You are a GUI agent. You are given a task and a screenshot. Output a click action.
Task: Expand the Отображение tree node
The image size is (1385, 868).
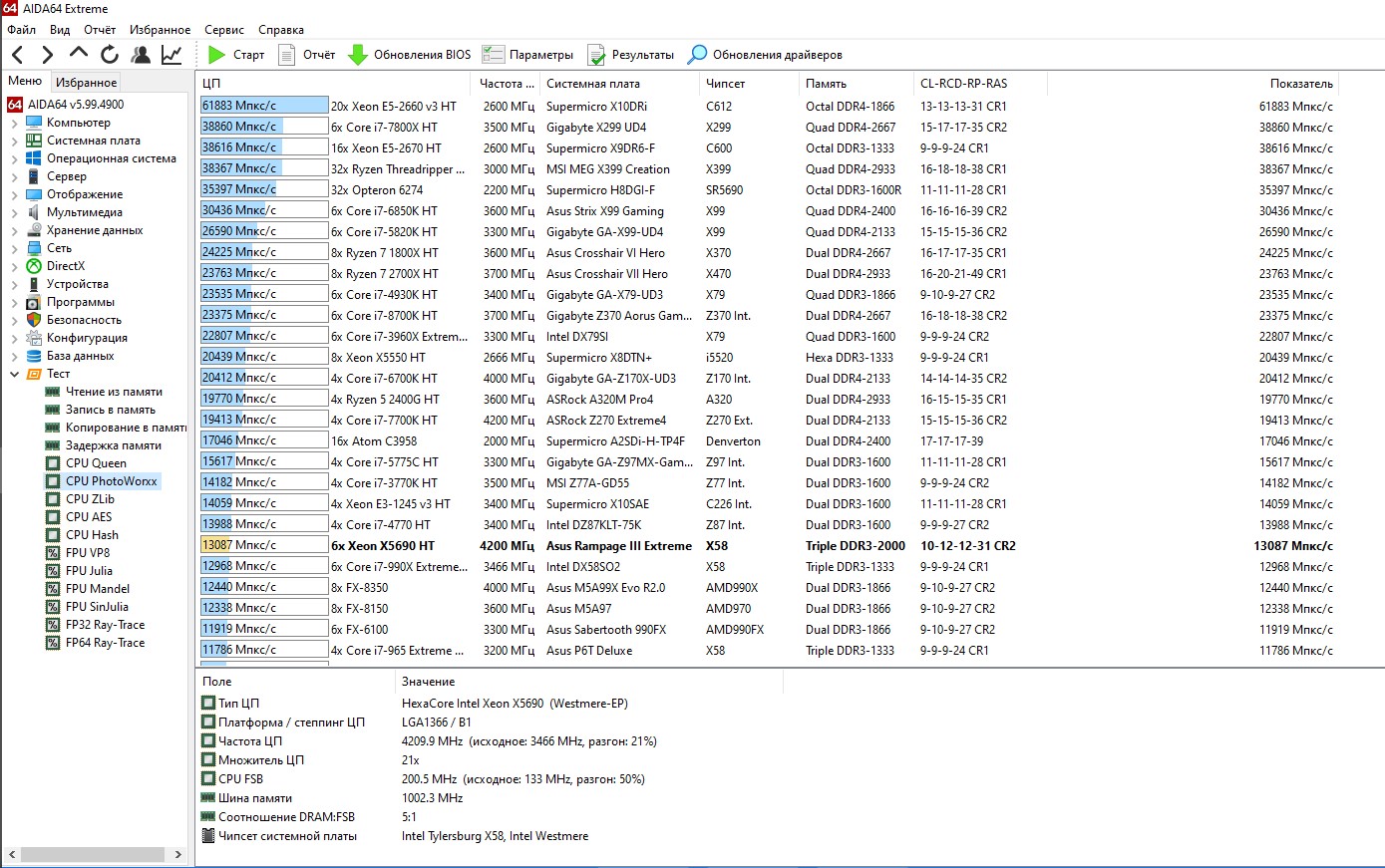(x=15, y=194)
